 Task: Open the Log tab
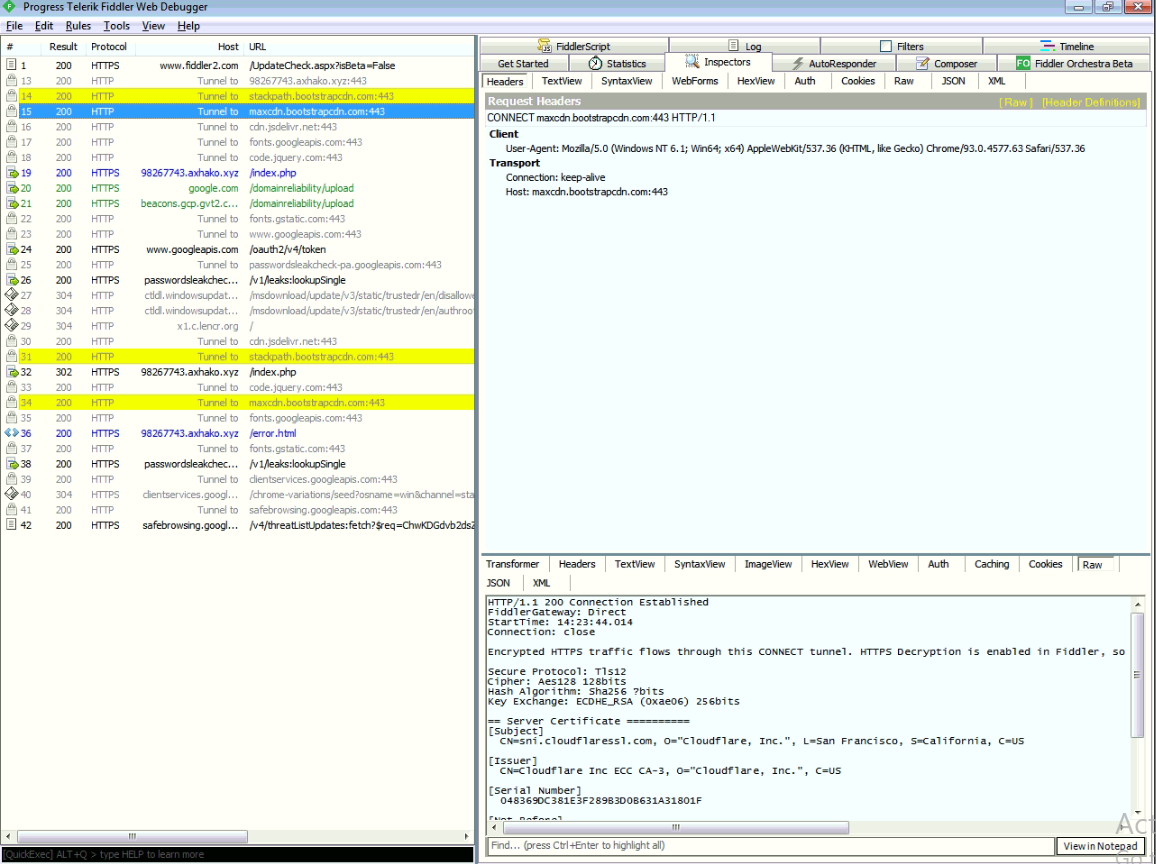pos(744,46)
